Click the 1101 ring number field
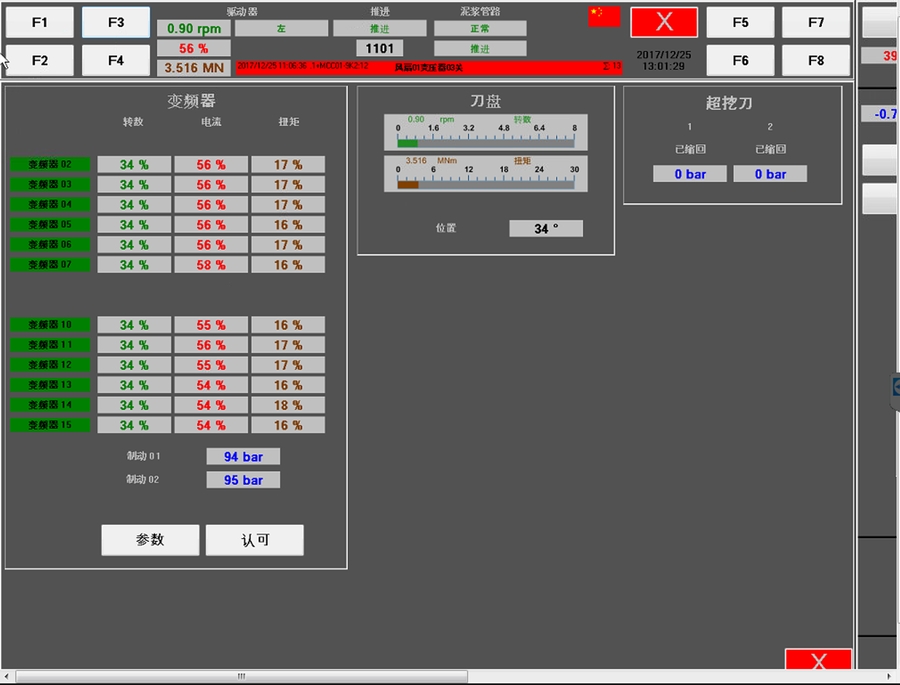Viewport: 900px width, 685px height. [380, 48]
